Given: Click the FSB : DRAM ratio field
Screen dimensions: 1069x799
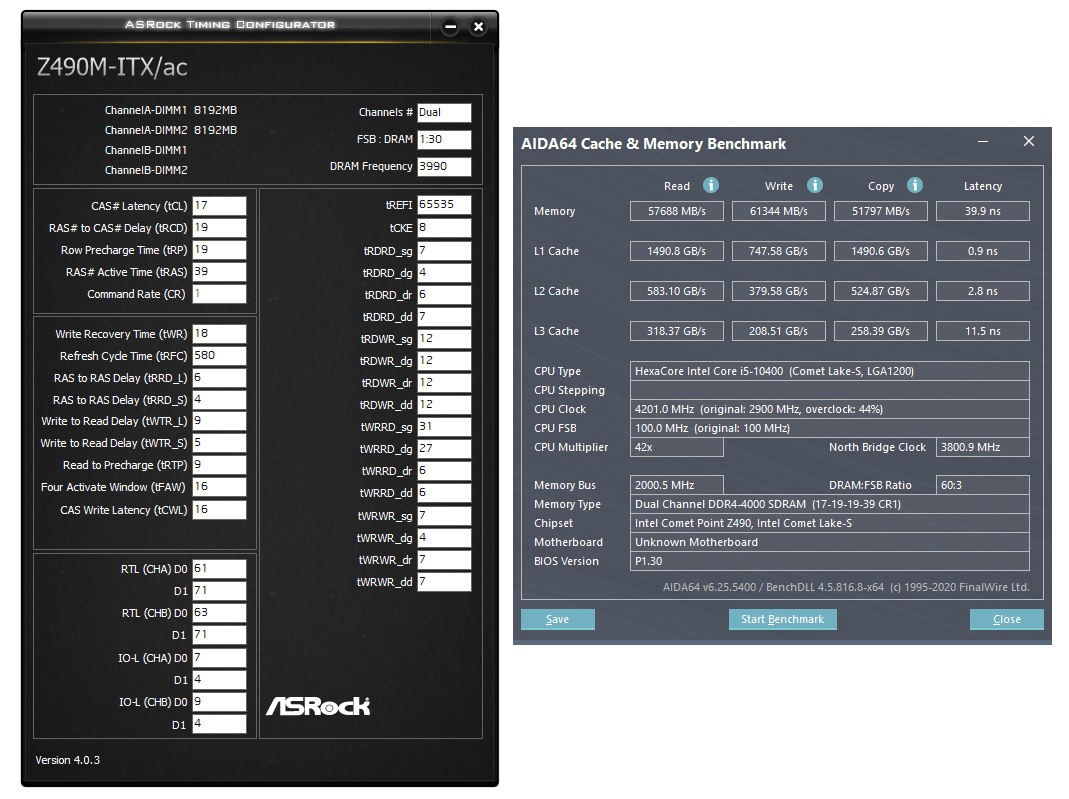Looking at the screenshot, I should point(444,139).
